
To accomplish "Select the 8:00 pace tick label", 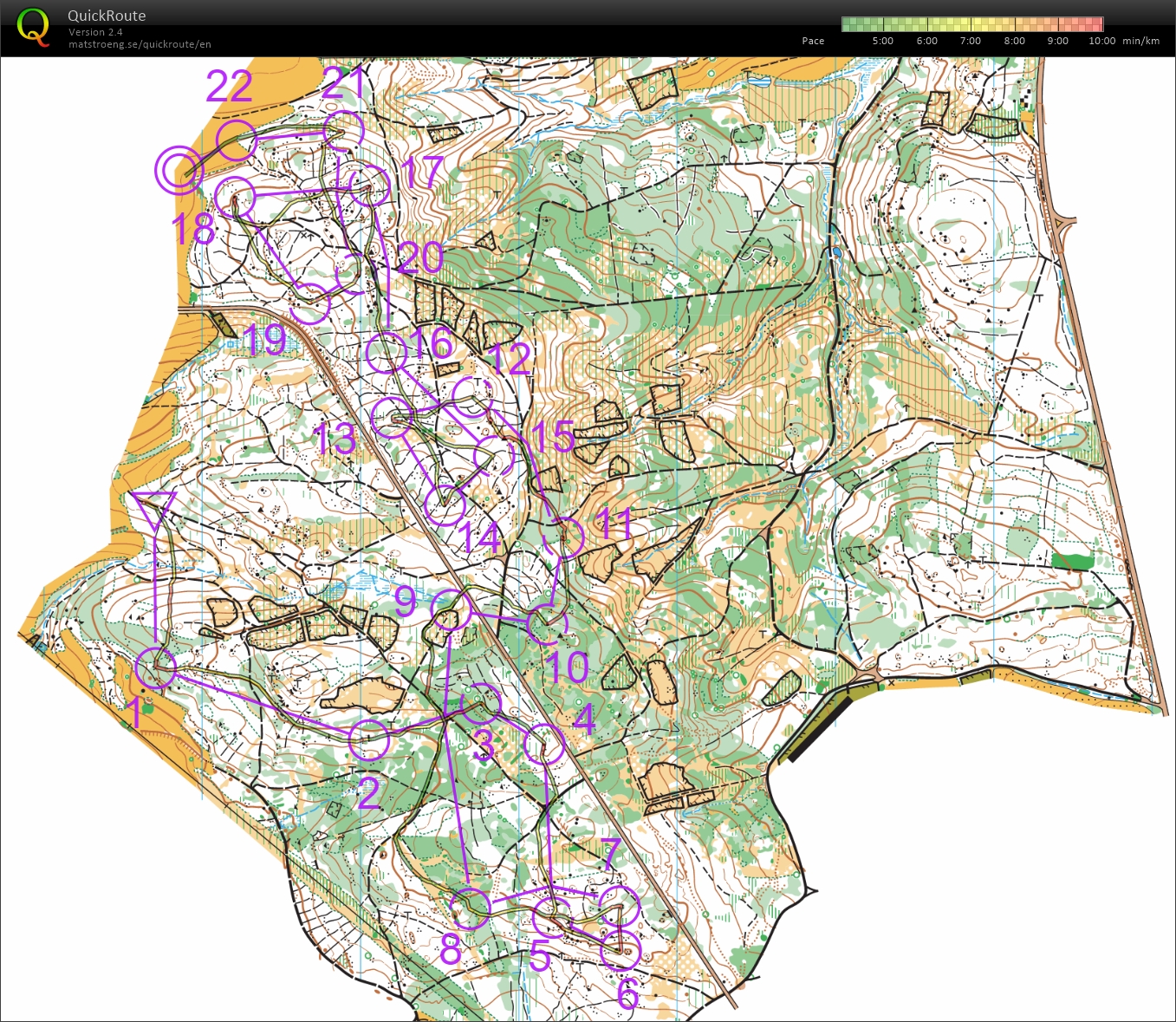I will click(x=1014, y=41).
